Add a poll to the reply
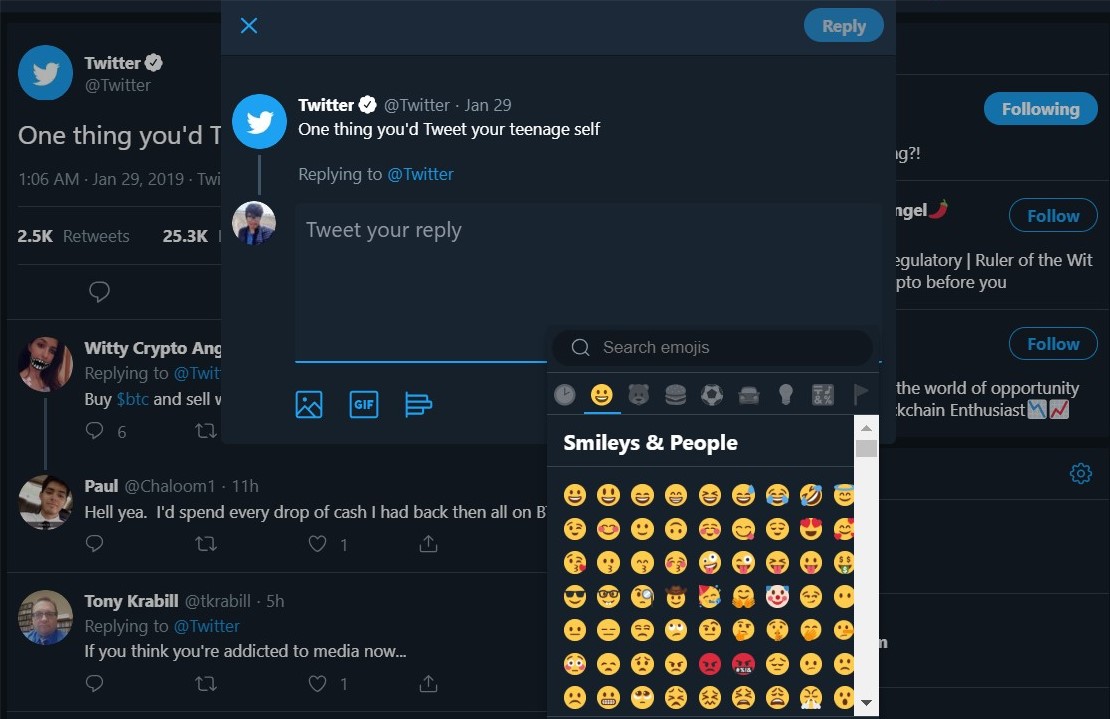Image resolution: width=1110 pixels, height=719 pixels. pyautogui.click(x=418, y=404)
